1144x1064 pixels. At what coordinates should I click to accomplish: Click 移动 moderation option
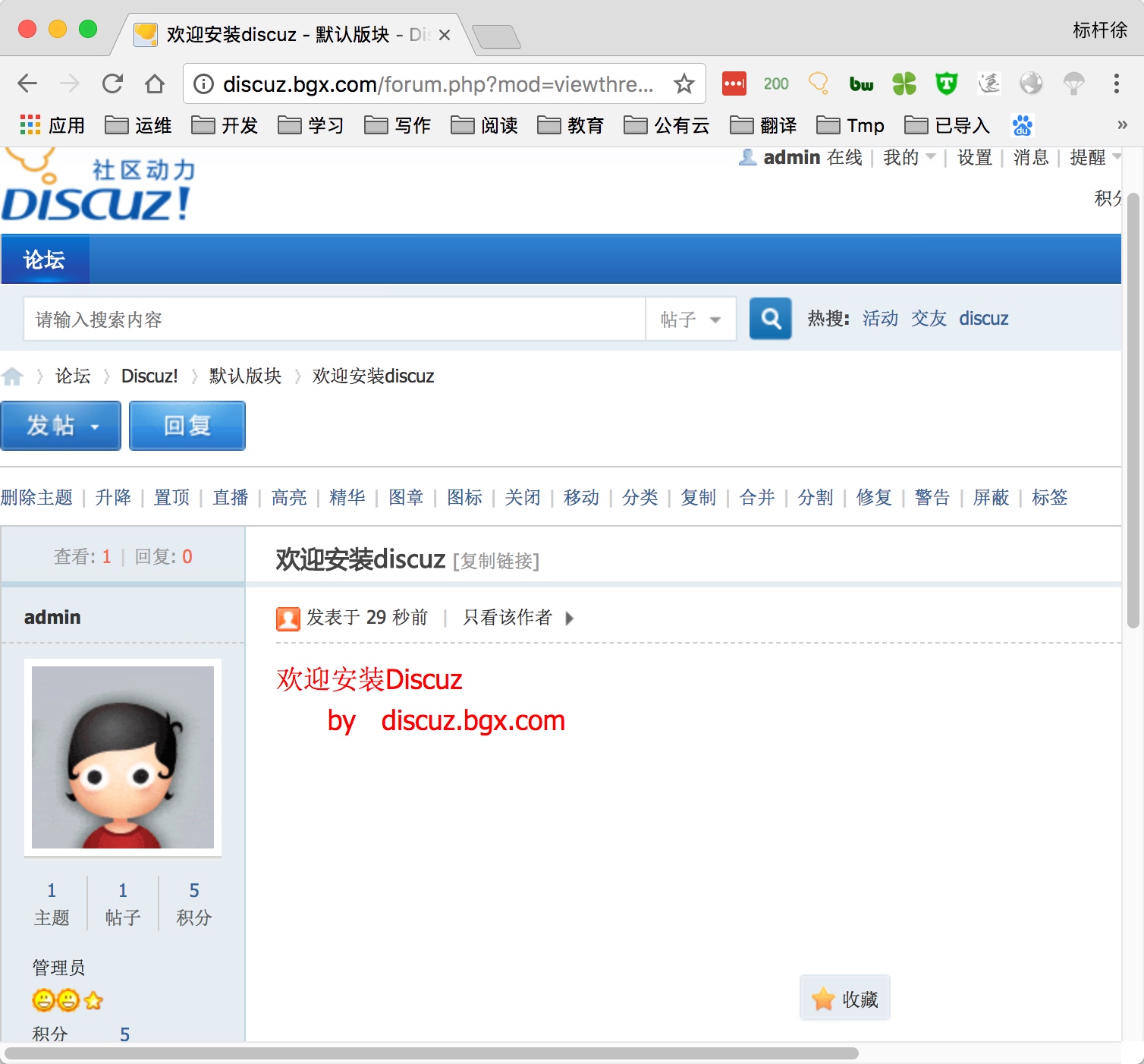coord(581,497)
